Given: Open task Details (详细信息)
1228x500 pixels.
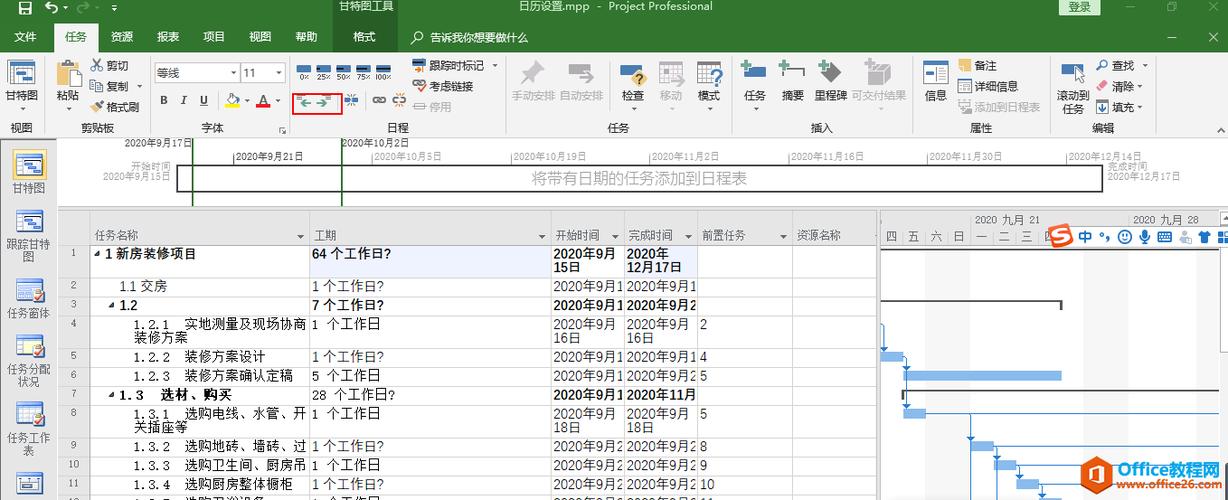Looking at the screenshot, I should click(x=988, y=86).
